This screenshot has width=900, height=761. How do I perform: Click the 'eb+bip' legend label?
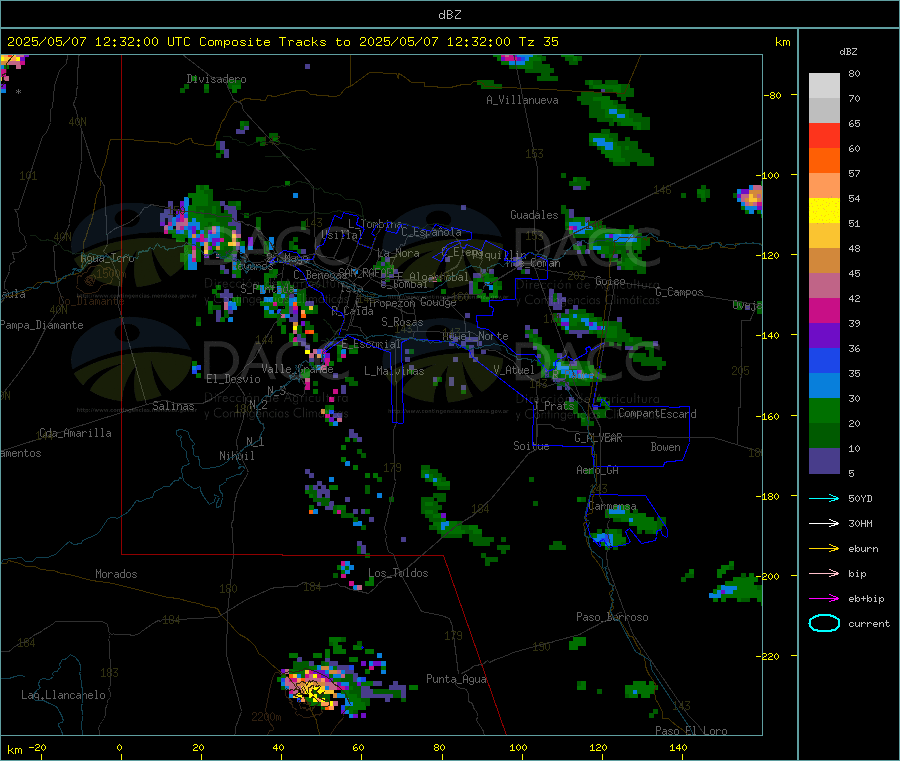coord(866,599)
